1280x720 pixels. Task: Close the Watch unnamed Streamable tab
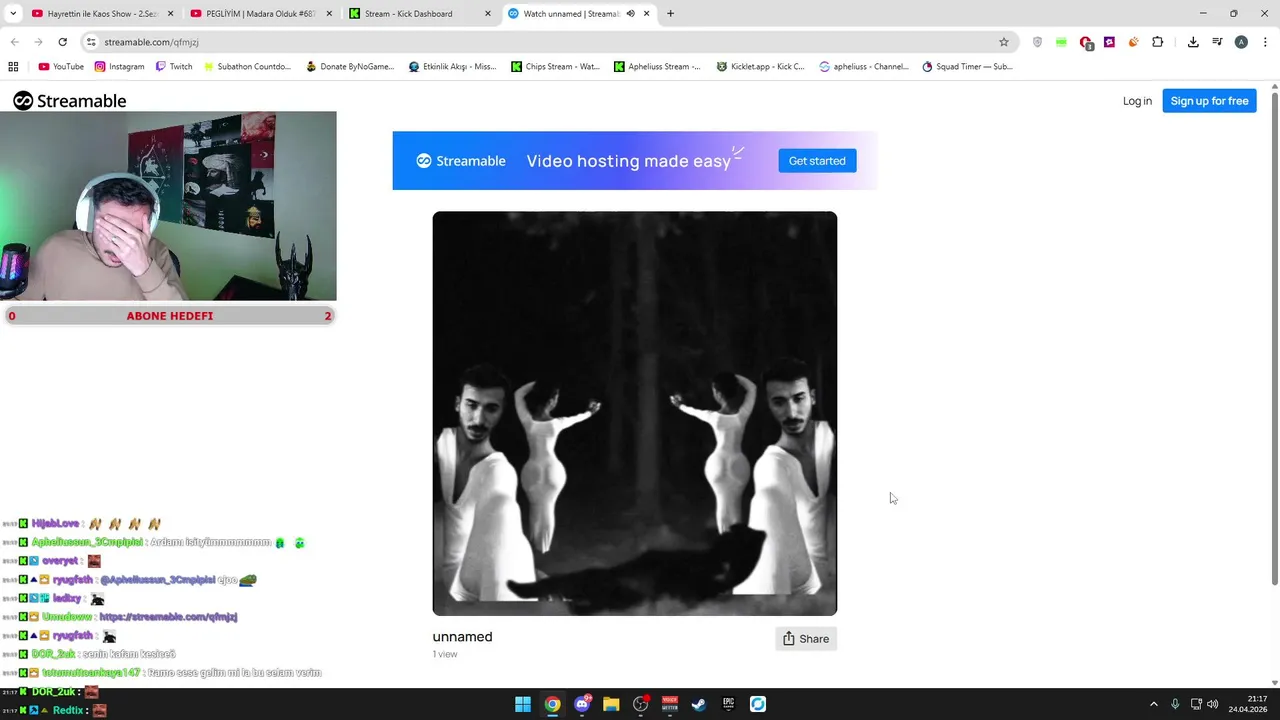647,14
